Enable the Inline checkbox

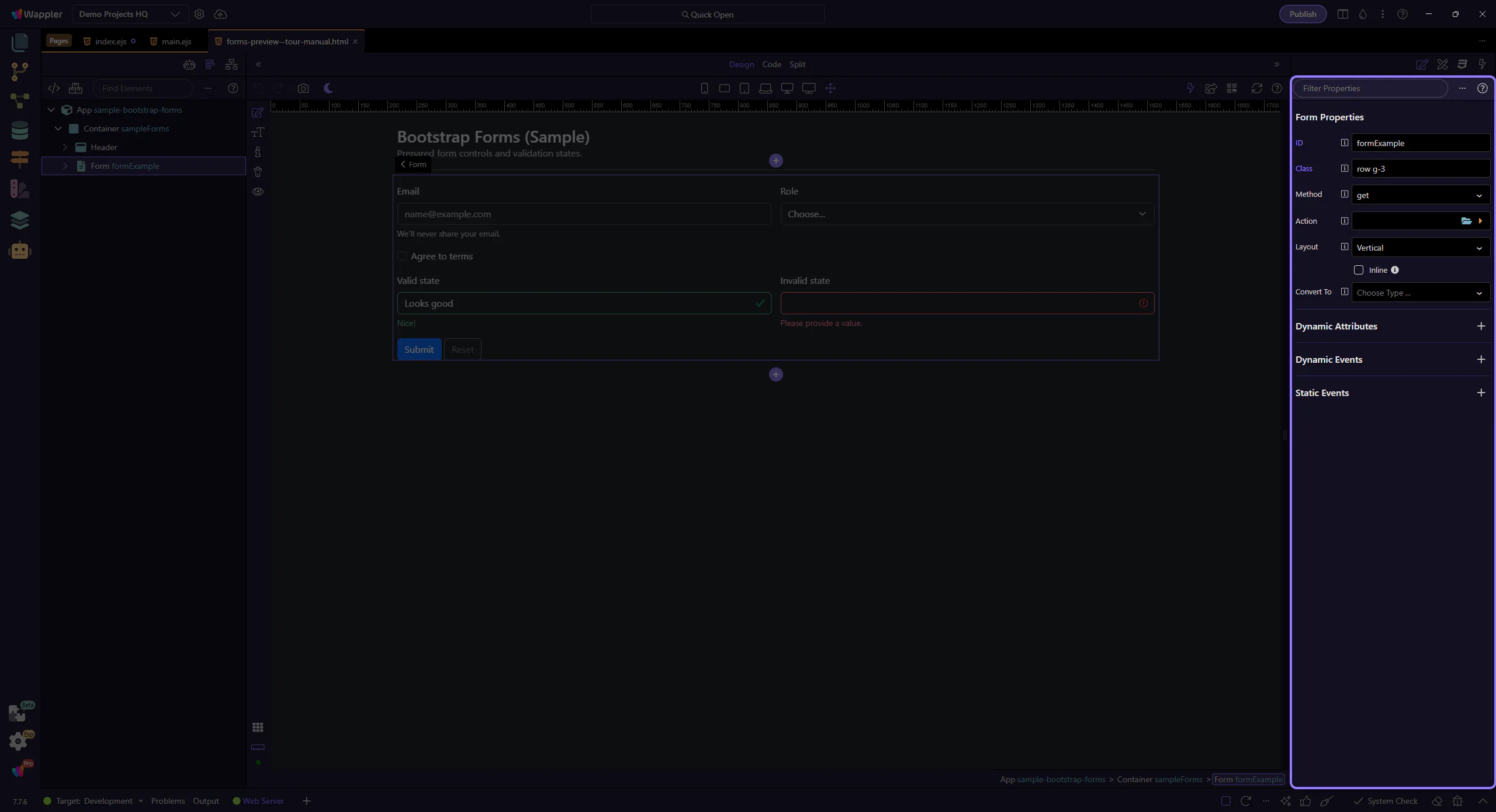pyautogui.click(x=1359, y=270)
